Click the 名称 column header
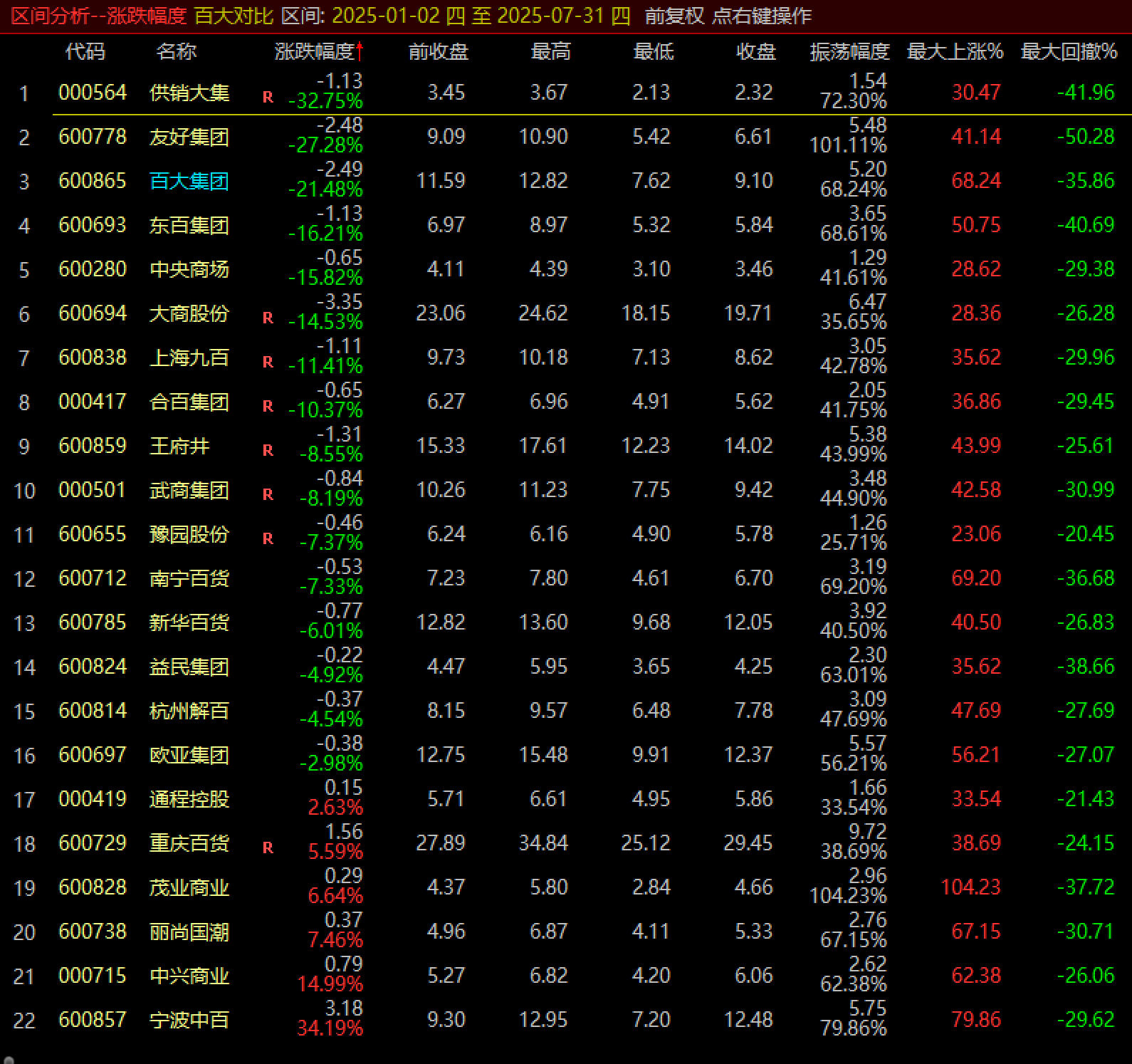 (176, 51)
